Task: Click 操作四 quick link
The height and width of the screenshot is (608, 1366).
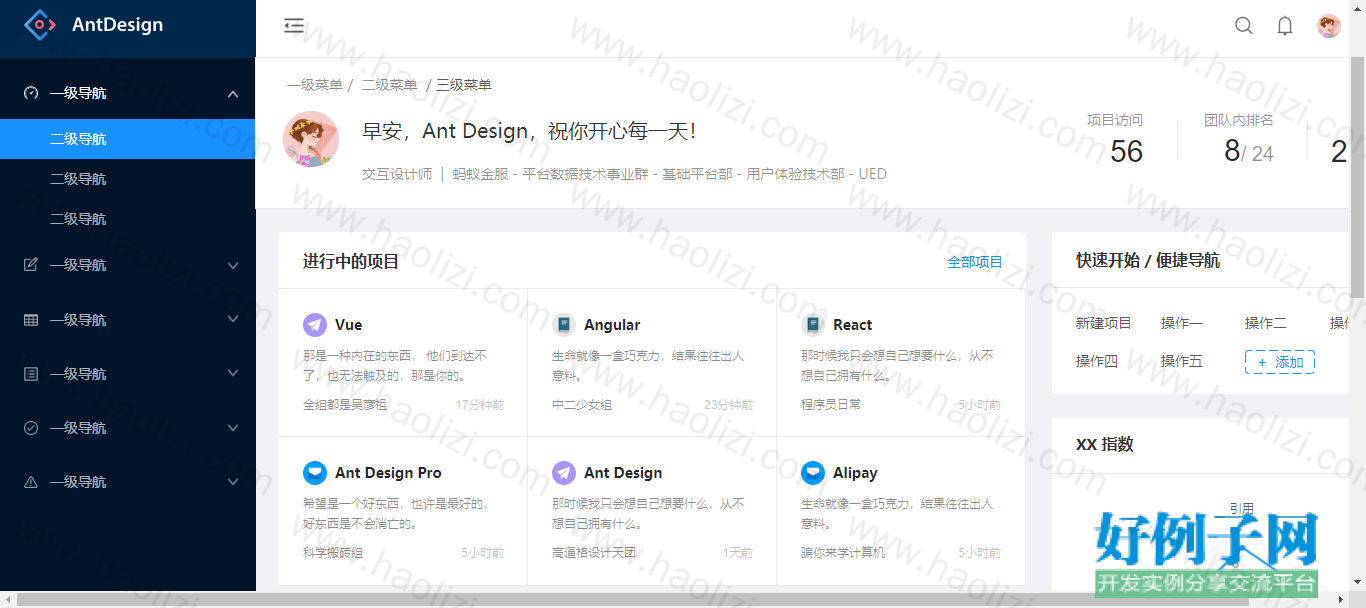Action: click(1097, 361)
